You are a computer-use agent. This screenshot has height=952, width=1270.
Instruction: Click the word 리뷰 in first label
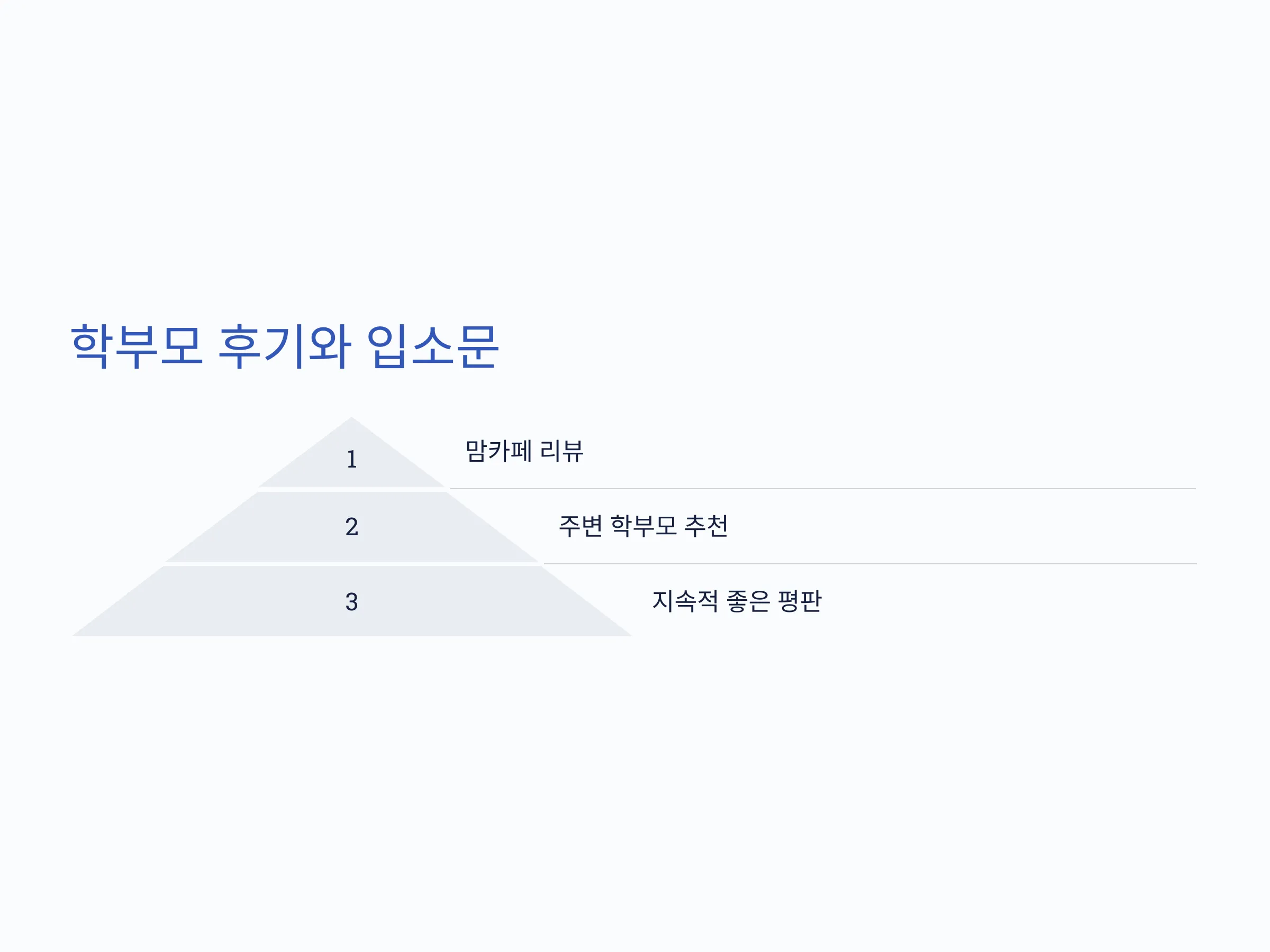click(562, 451)
